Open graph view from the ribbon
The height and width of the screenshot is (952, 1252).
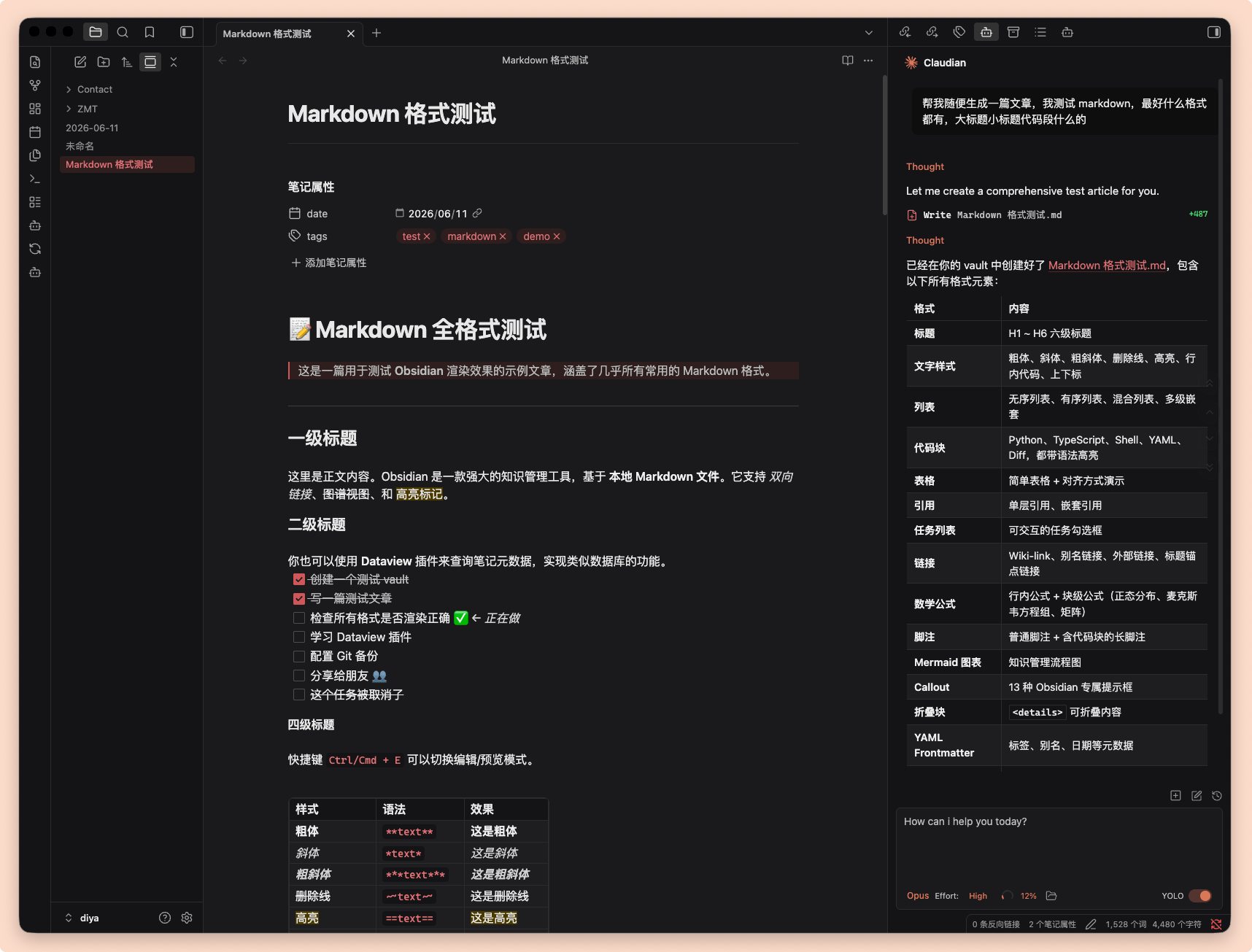click(x=35, y=85)
